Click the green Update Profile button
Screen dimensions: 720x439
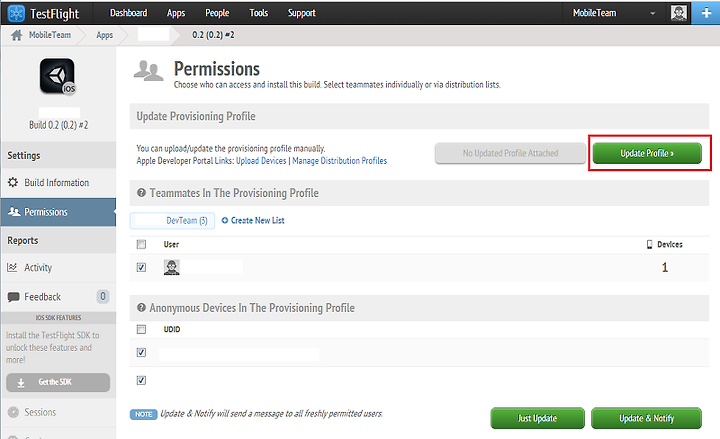(x=647, y=153)
